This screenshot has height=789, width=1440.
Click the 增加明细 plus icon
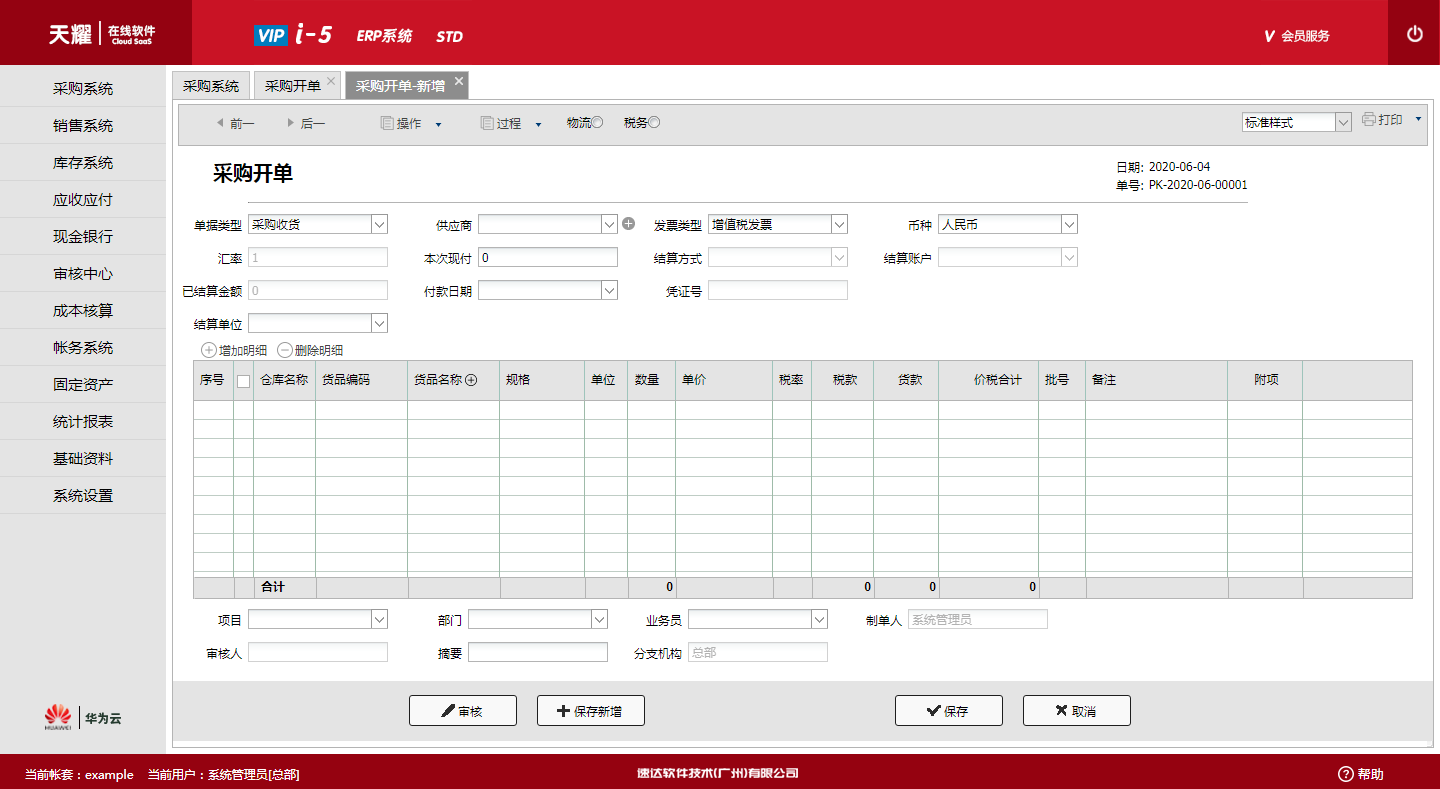tap(209, 350)
